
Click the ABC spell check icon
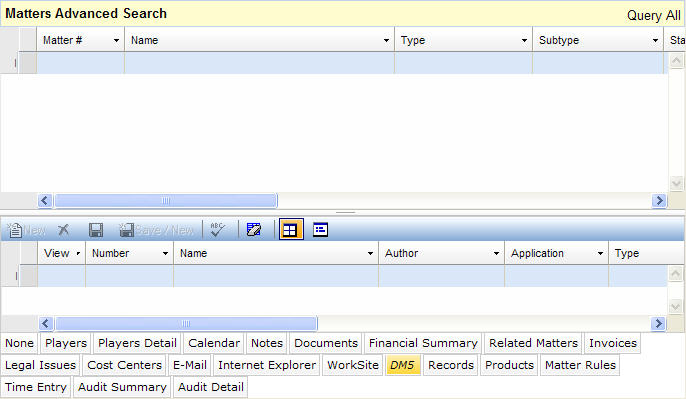[x=217, y=229]
